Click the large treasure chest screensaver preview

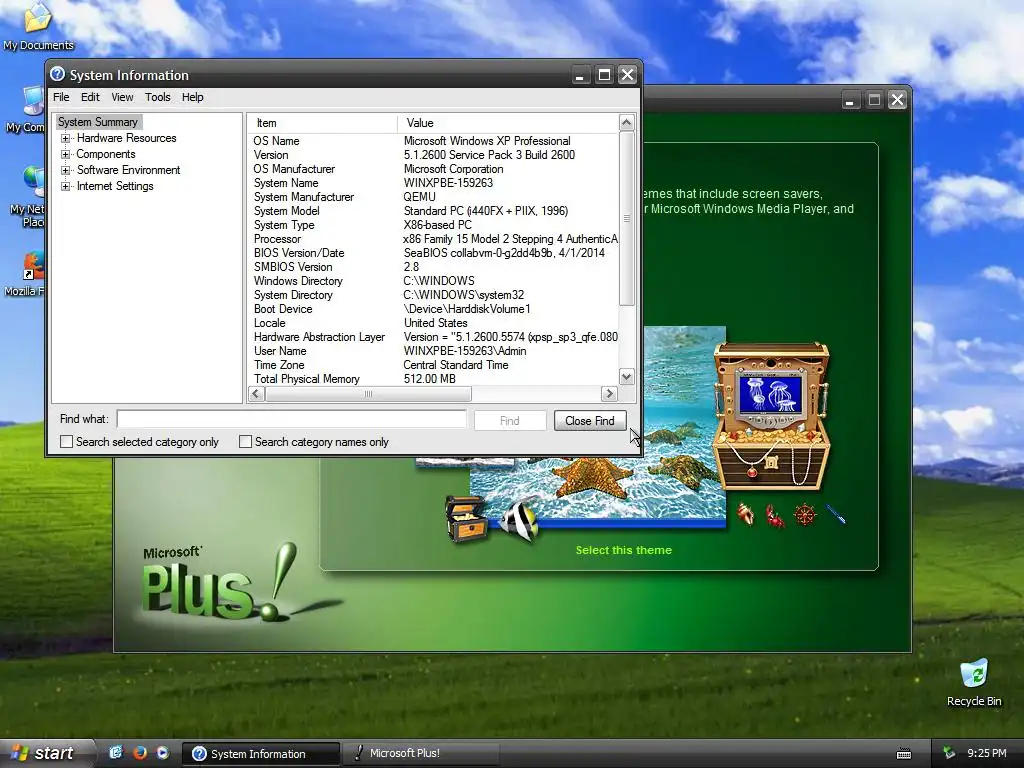(x=771, y=415)
